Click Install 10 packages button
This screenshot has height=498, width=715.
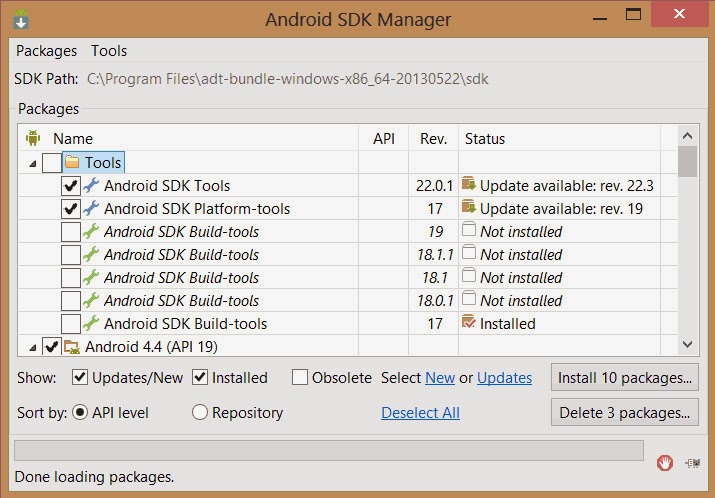coord(624,377)
